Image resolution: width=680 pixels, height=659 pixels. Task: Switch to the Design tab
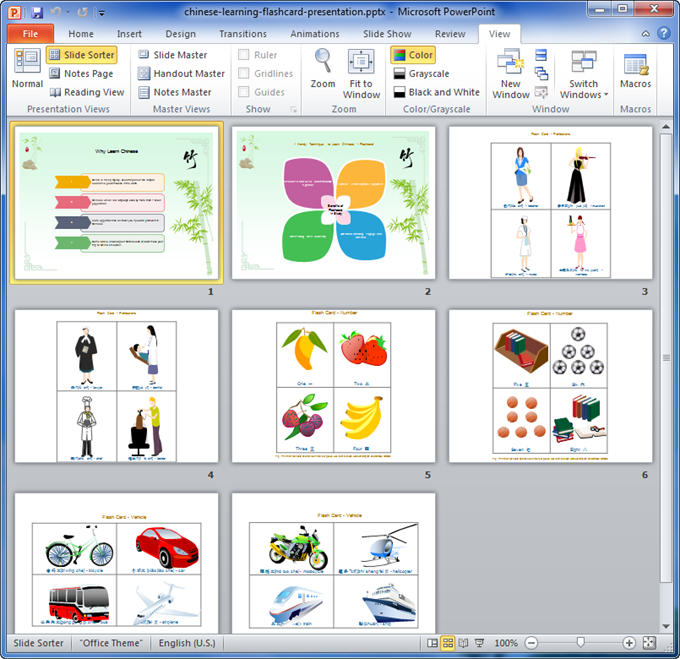point(180,34)
